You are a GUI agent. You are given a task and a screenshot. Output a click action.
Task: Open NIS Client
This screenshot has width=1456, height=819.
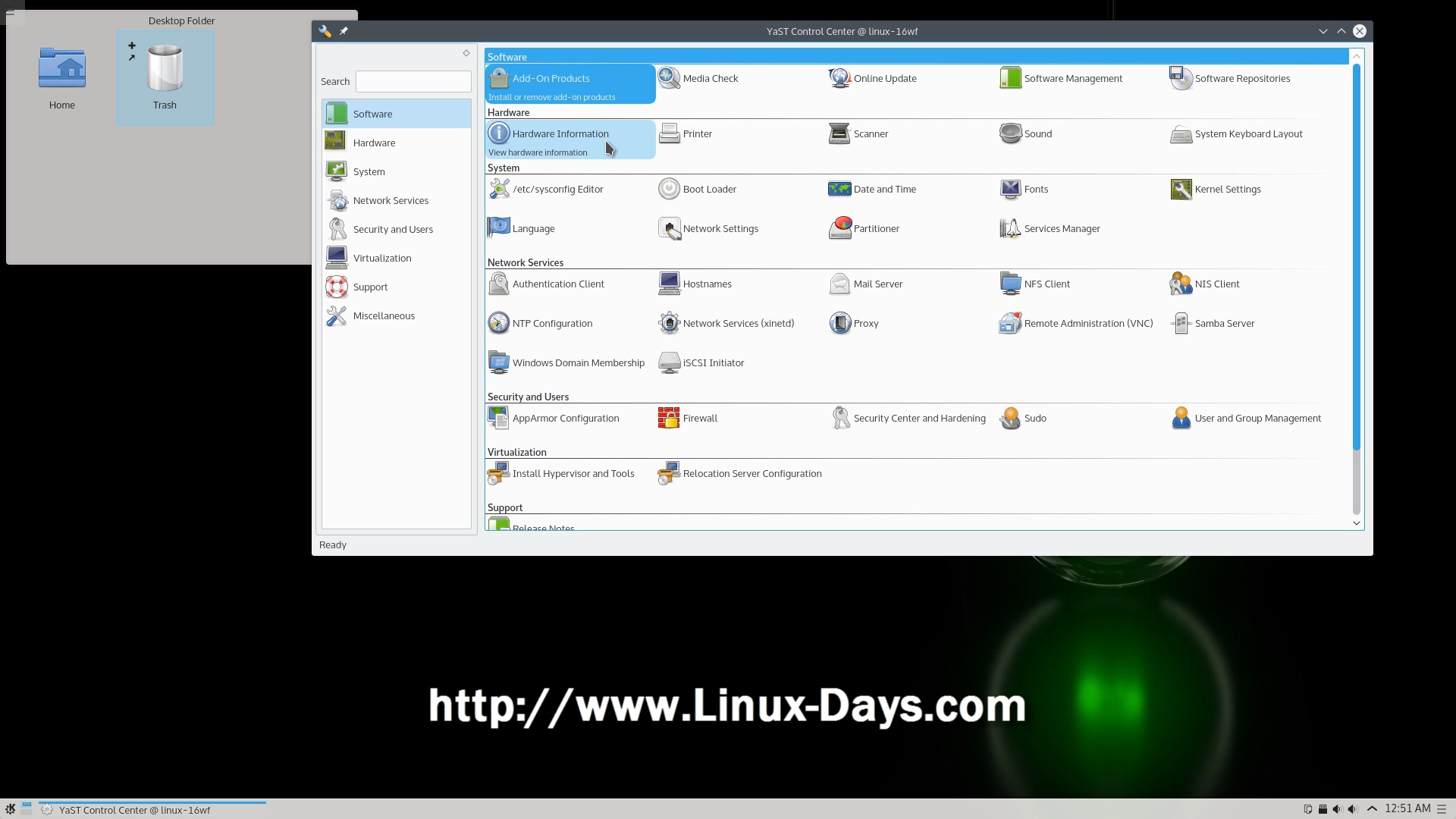point(1205,284)
